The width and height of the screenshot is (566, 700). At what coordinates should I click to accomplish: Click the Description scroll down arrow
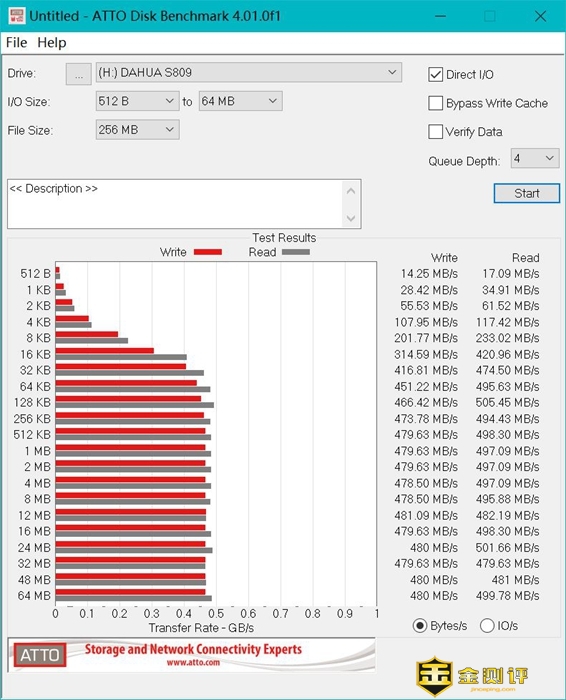pos(351,218)
